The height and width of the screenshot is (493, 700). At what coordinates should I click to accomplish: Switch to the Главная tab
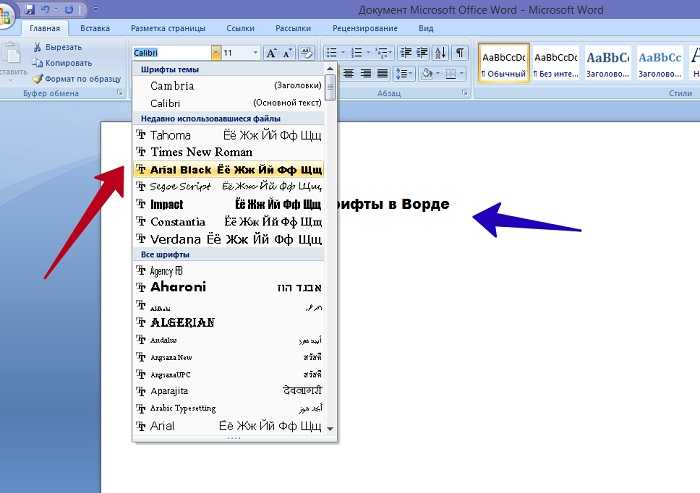pyautogui.click(x=45, y=28)
